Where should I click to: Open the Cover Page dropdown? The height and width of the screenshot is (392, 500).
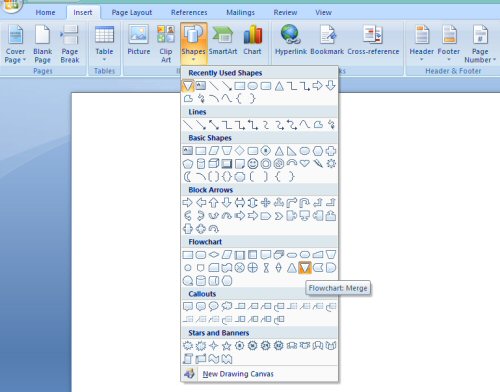[x=15, y=44]
